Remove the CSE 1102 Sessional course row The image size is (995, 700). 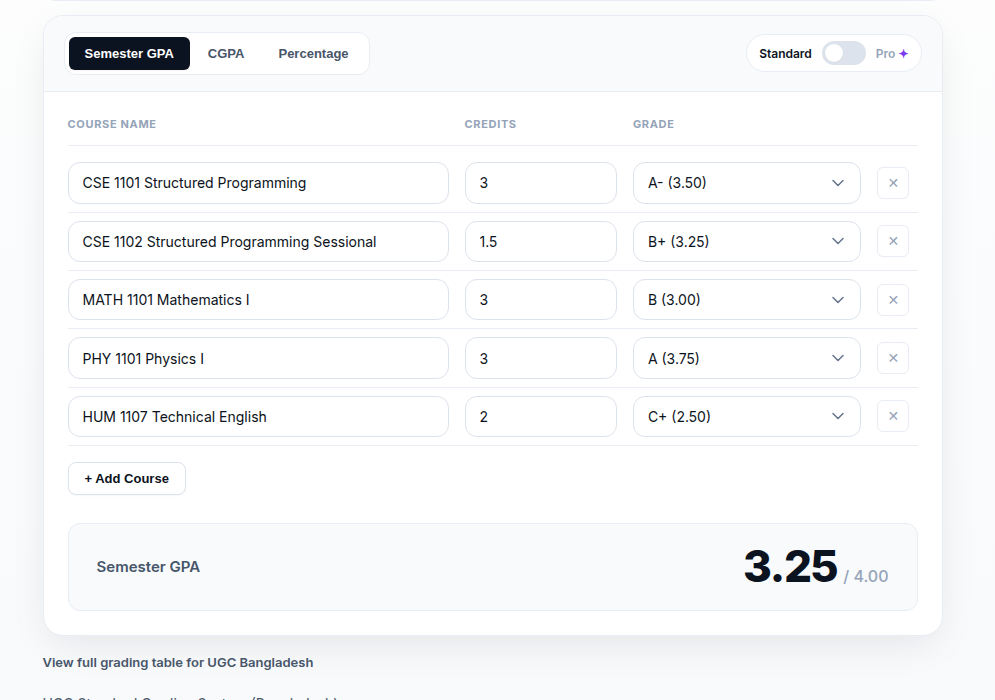pyautogui.click(x=893, y=241)
